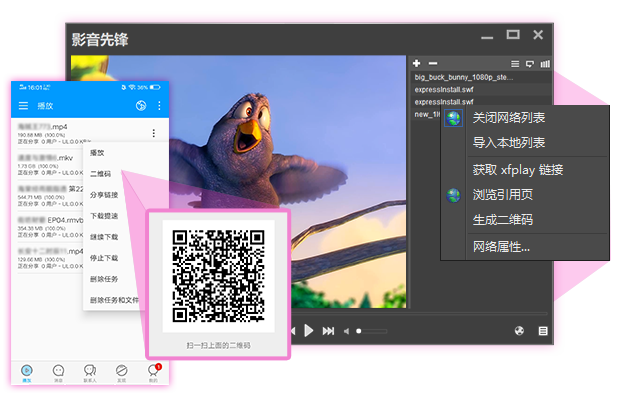
Task: Toggle the playlist panel icon at bottom right
Action: tap(544, 330)
